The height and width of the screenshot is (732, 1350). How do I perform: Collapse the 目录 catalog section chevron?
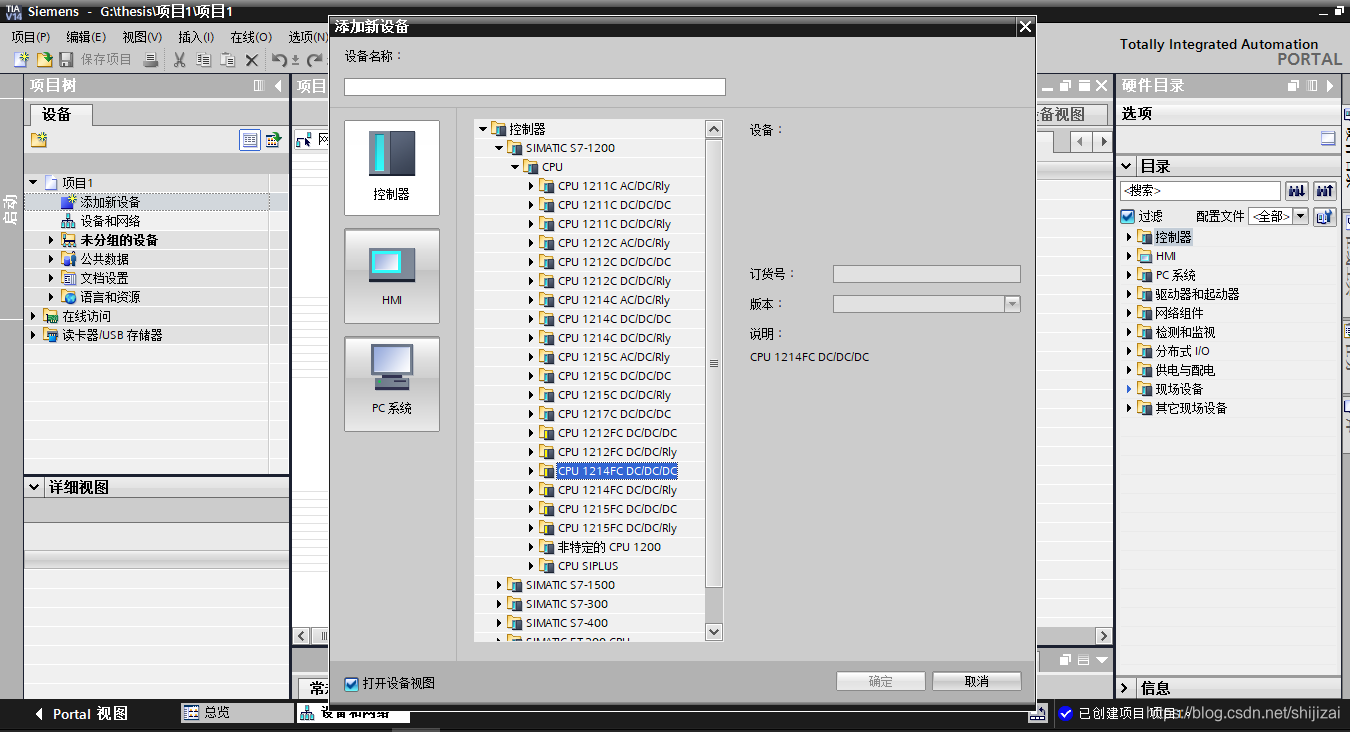coord(1127,166)
